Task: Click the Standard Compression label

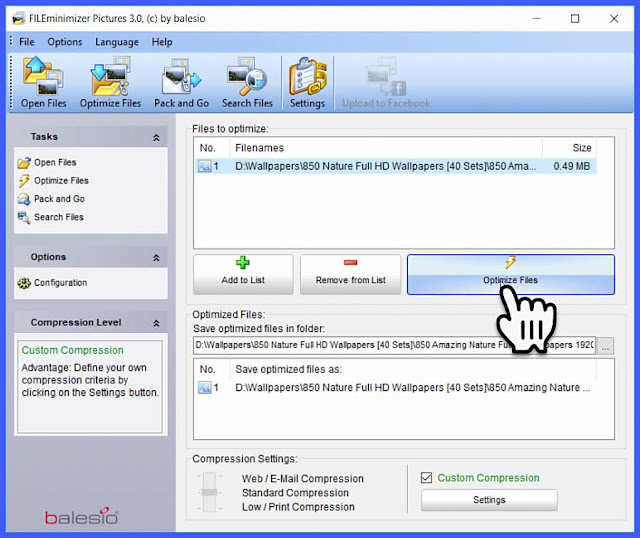Action: (295, 493)
